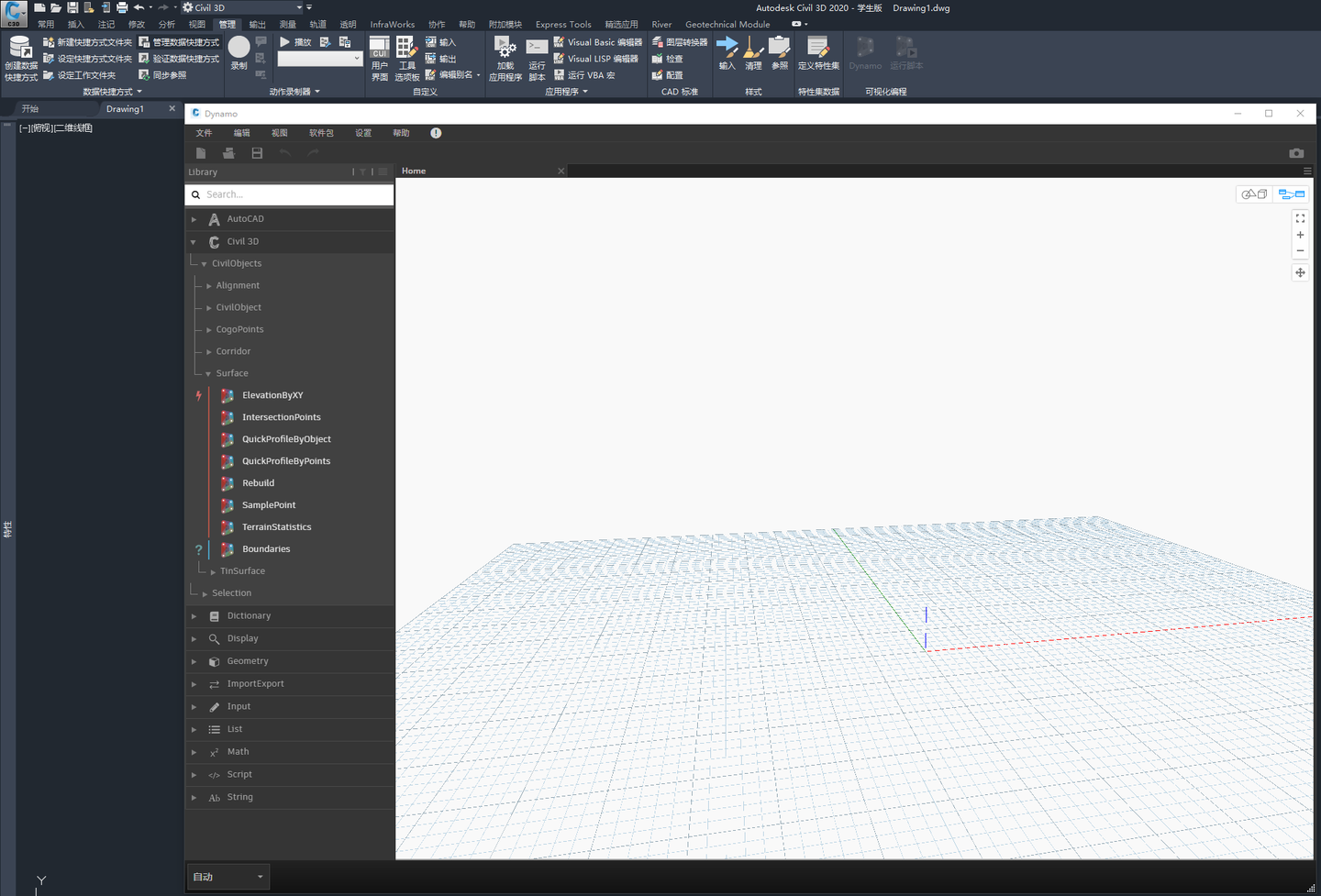Open Dynamo 软件包 menu
The width and height of the screenshot is (1321, 896).
[321, 133]
